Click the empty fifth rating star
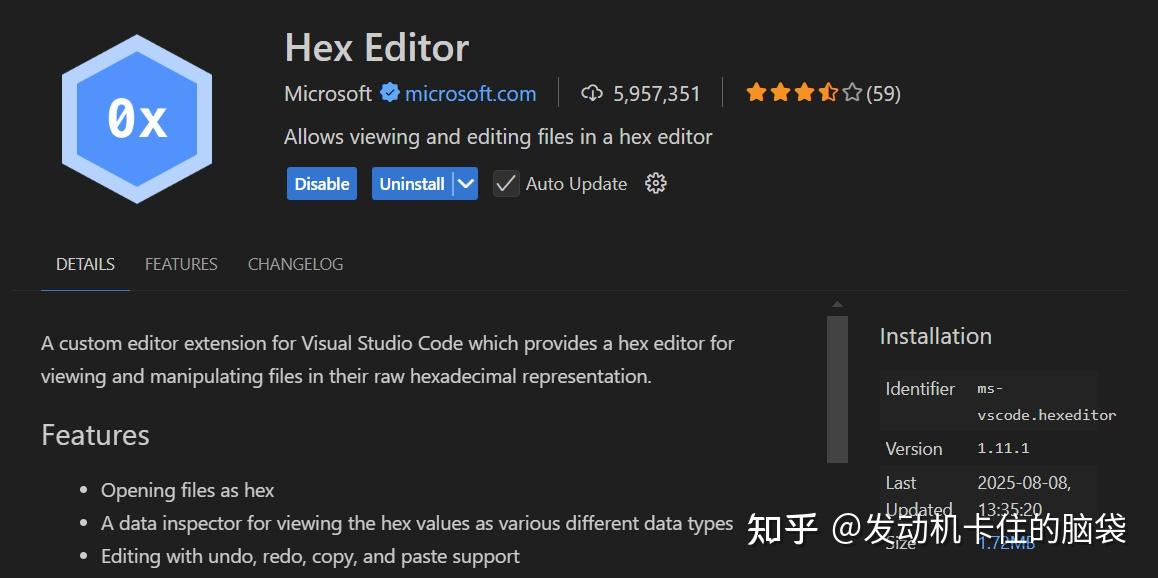This screenshot has width=1158, height=578. (851, 92)
